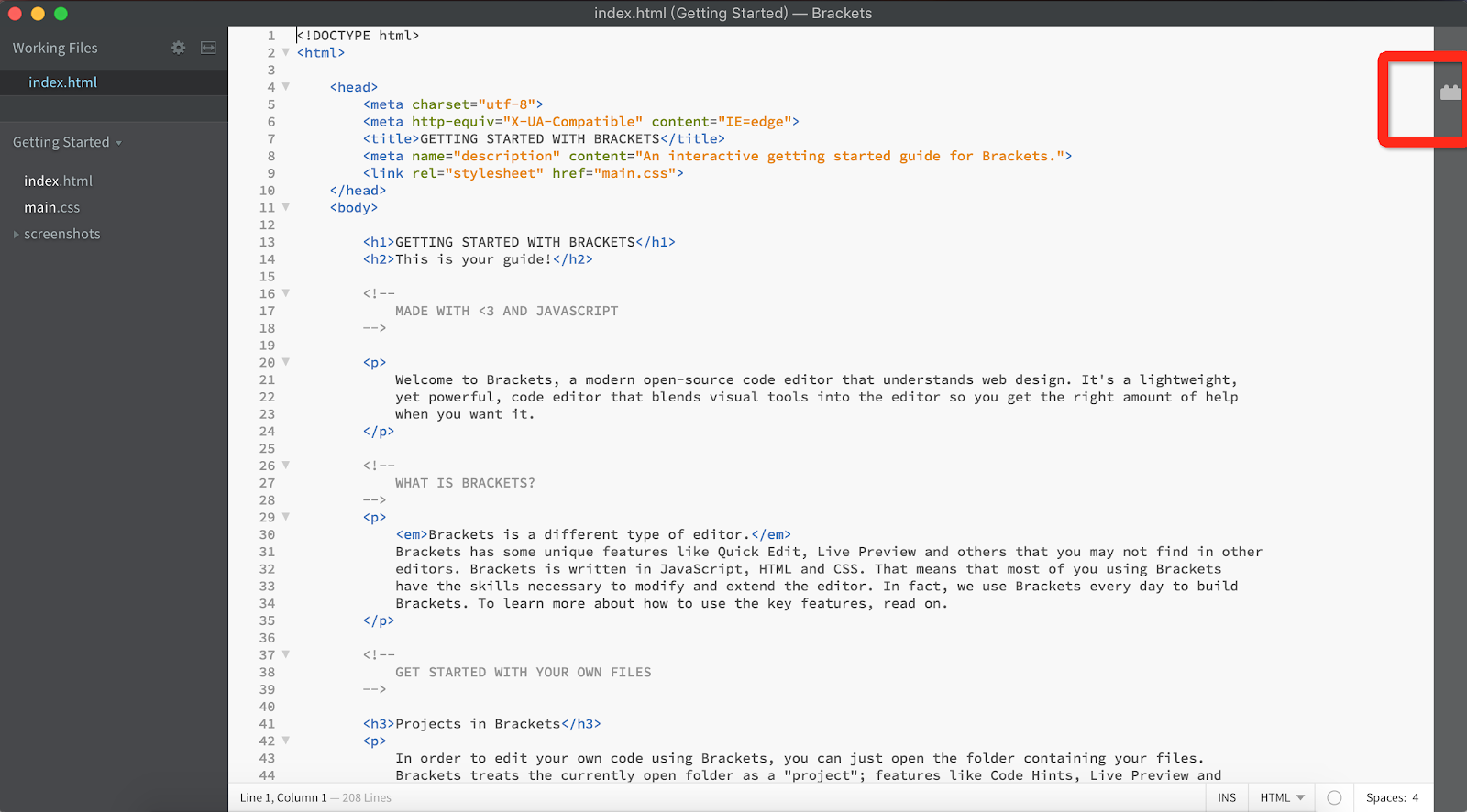The image size is (1467, 812).
Task: Open index.html in project tree
Action: coord(59,181)
